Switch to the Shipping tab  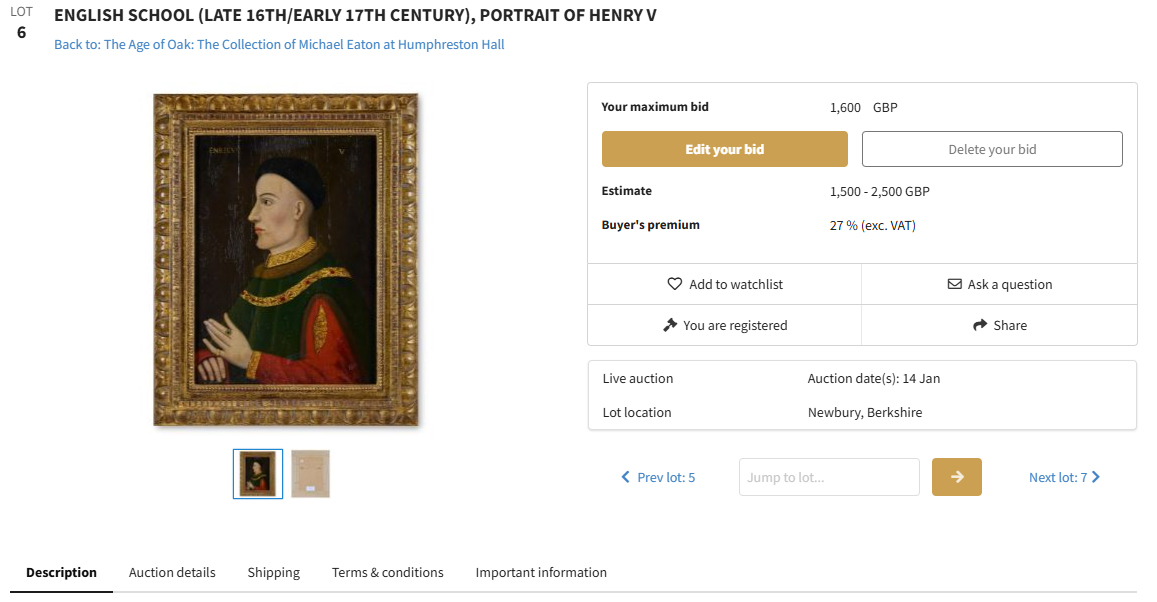tap(274, 572)
